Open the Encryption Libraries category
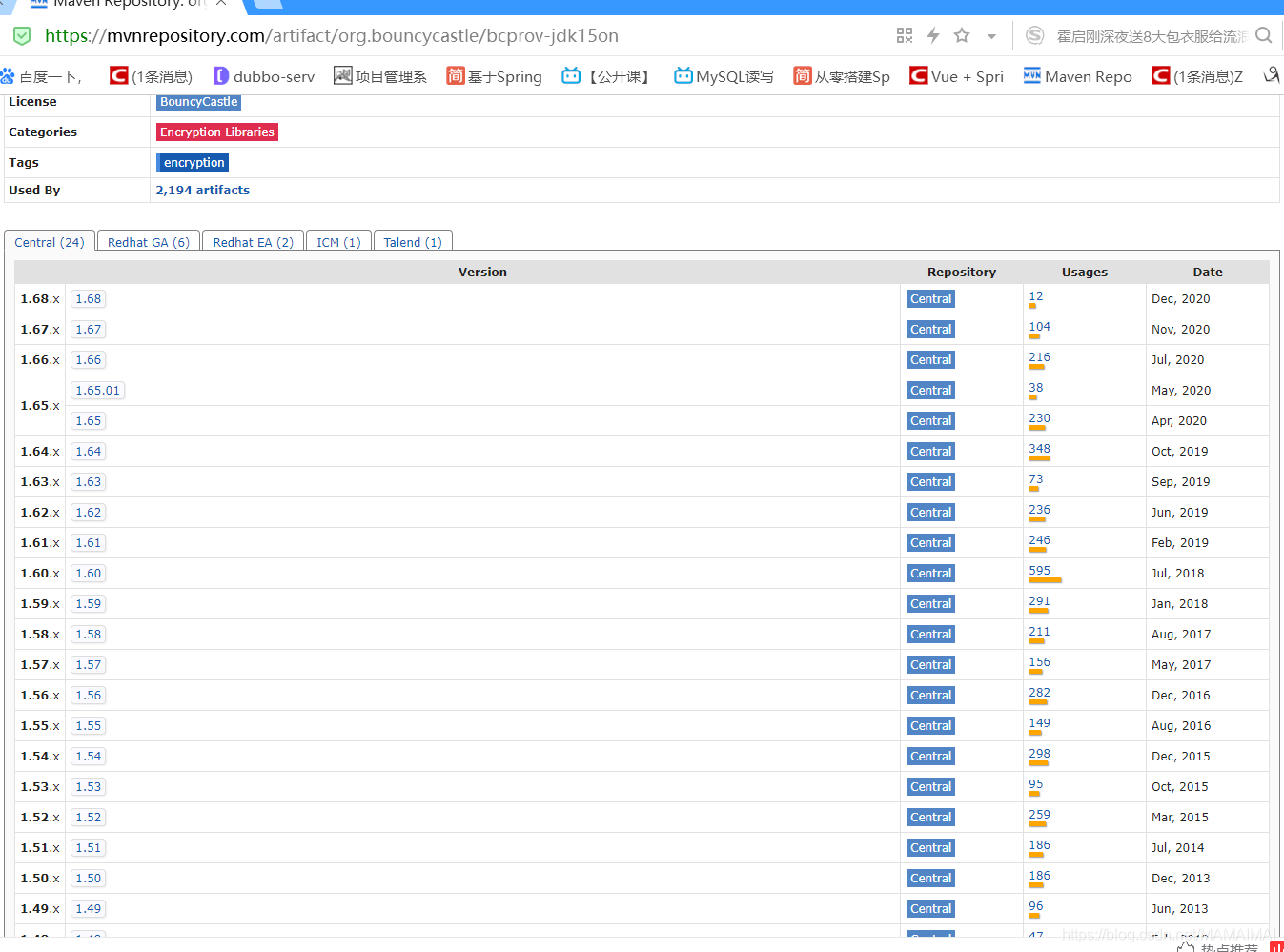1284x952 pixels. click(x=217, y=132)
